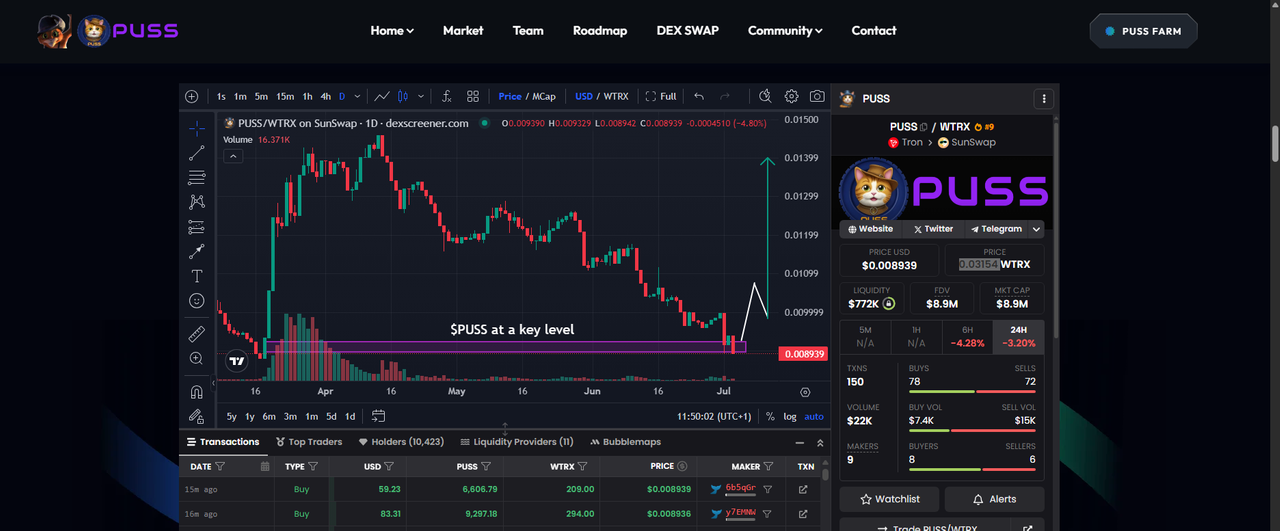Open the Liquidity Providers (11) tab
The height and width of the screenshot is (531, 1280).
click(517, 442)
